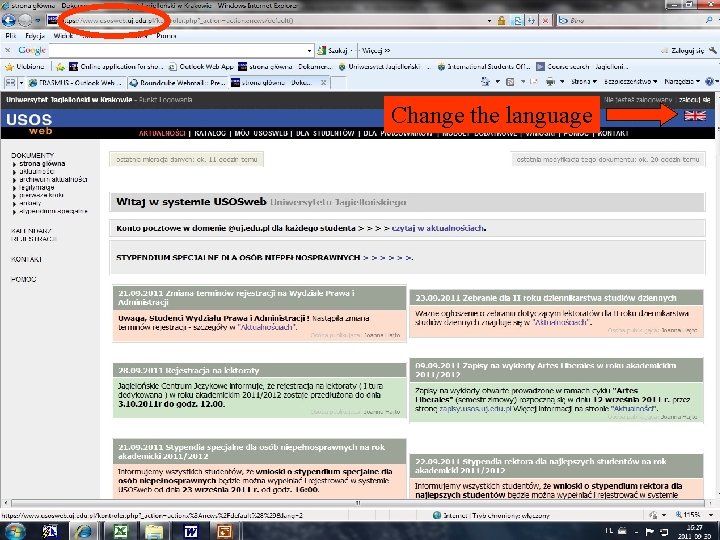Open Word from the taskbar
The width and height of the screenshot is (720, 540).
point(191,531)
